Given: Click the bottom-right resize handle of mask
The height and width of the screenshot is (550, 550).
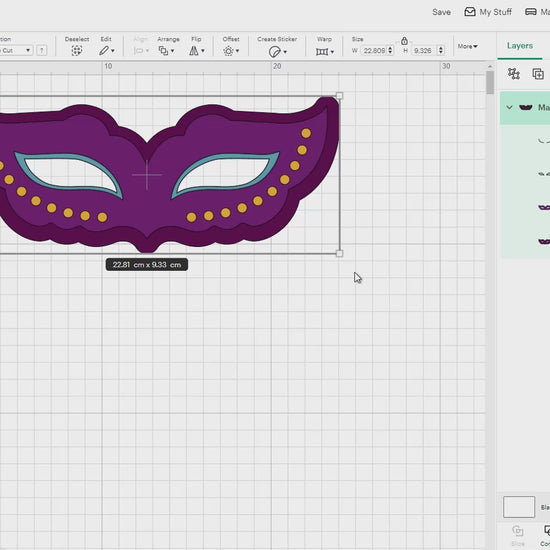Looking at the screenshot, I should point(339,253).
